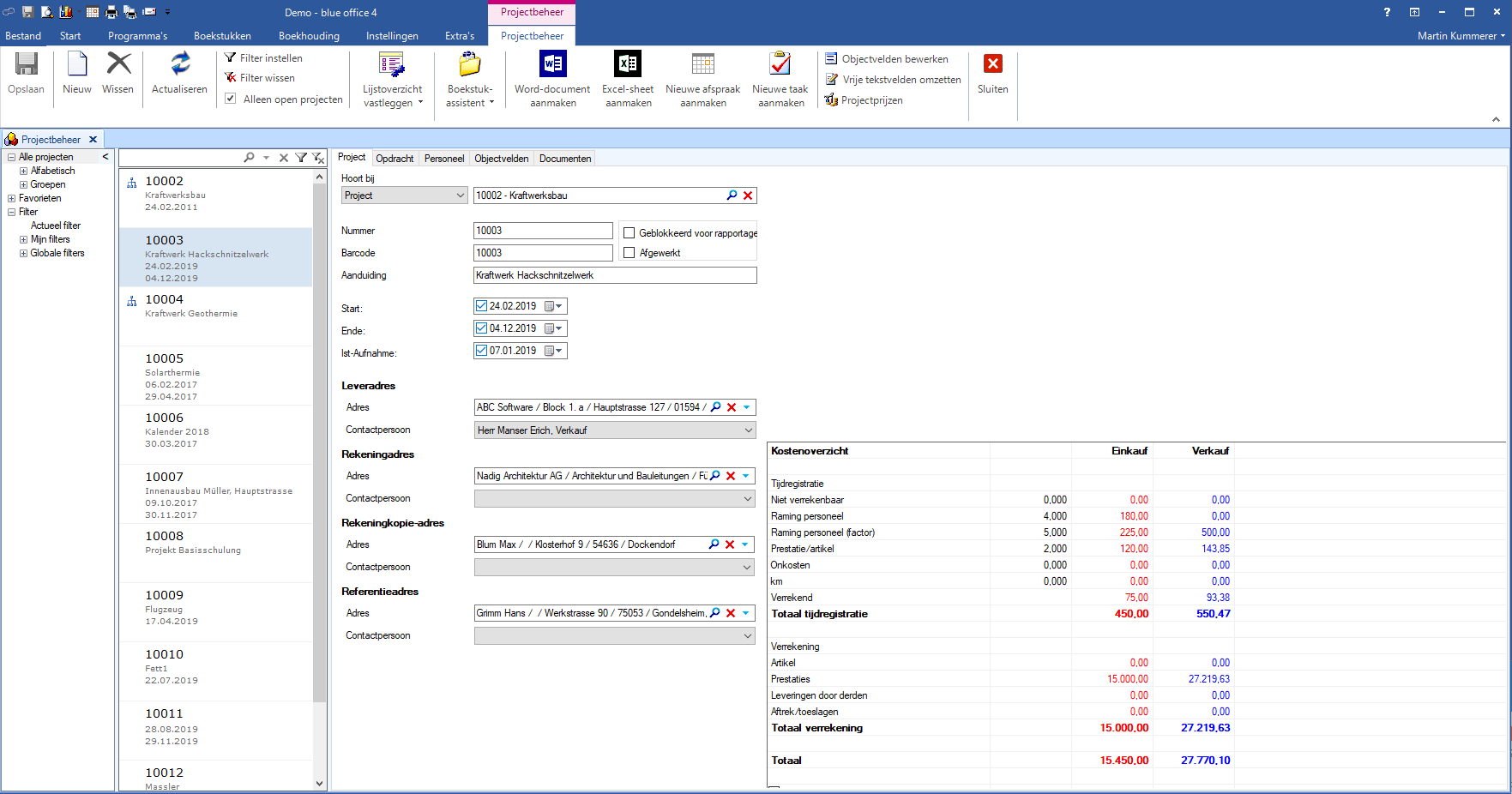Expand Leveradres Contactpersoon dropdown
The height and width of the screenshot is (794, 1512).
[x=748, y=430]
